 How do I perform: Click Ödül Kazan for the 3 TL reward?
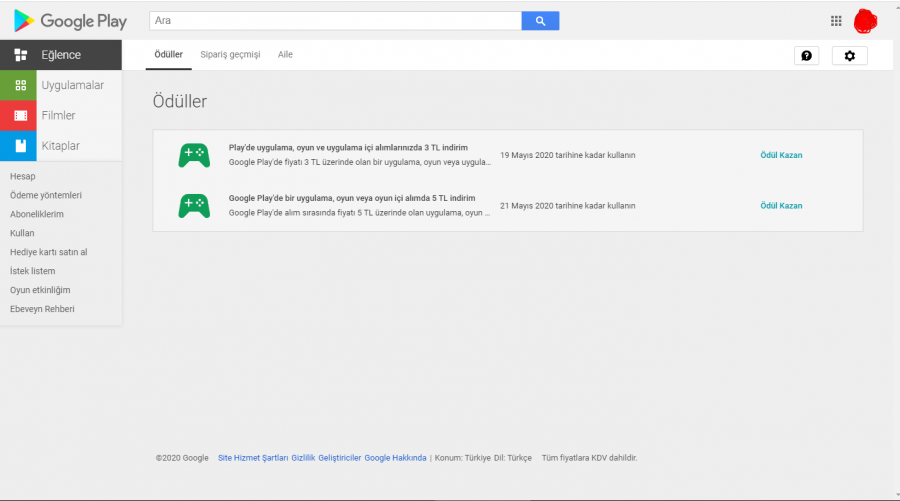781,155
